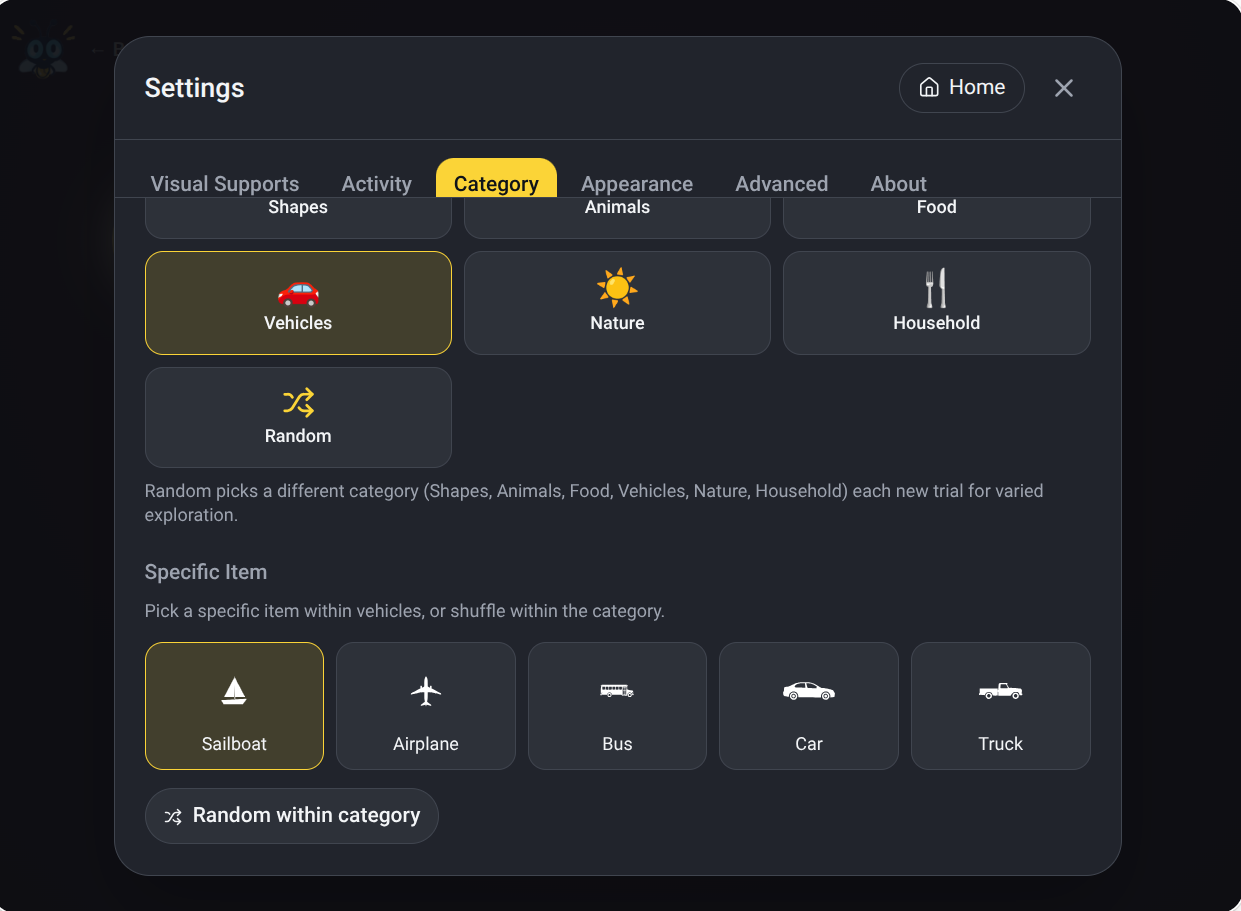Screen dimensions: 1241x911
Task: Choose the Nature sun category
Action: pyautogui.click(x=617, y=303)
